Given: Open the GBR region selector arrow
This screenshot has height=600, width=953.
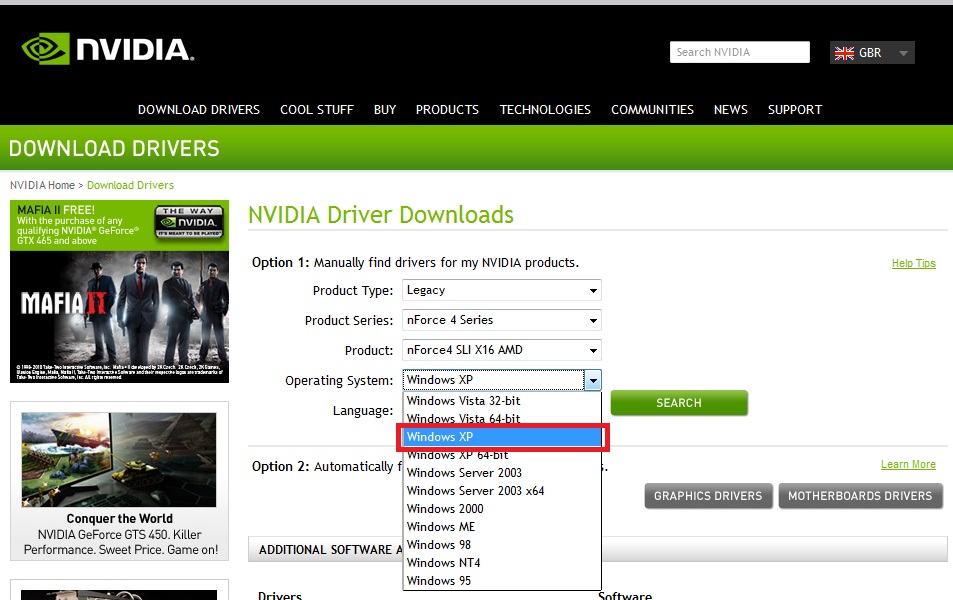Looking at the screenshot, I should tap(903, 53).
